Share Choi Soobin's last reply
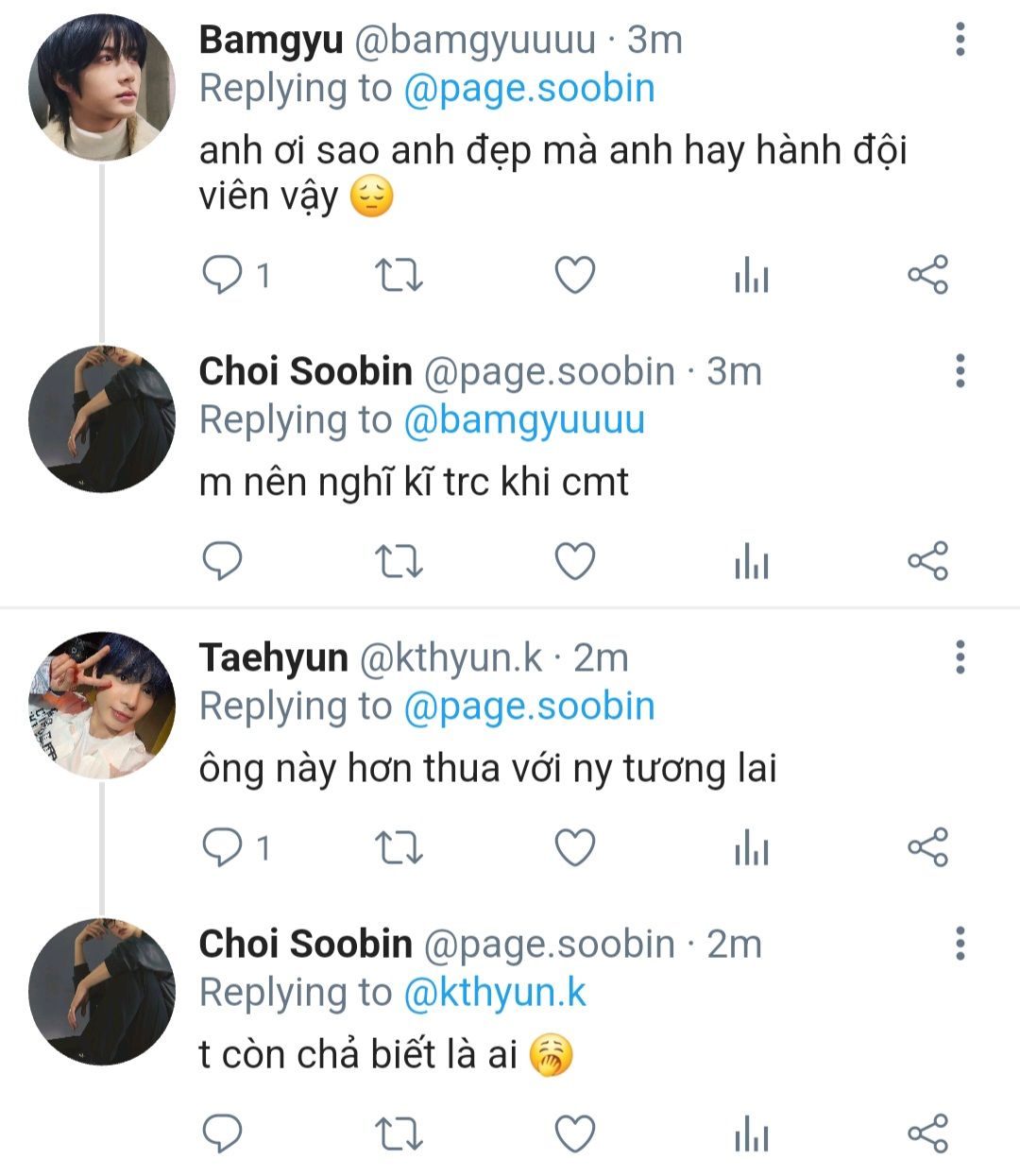The image size is (1020, 1176). pyautogui.click(x=927, y=1133)
